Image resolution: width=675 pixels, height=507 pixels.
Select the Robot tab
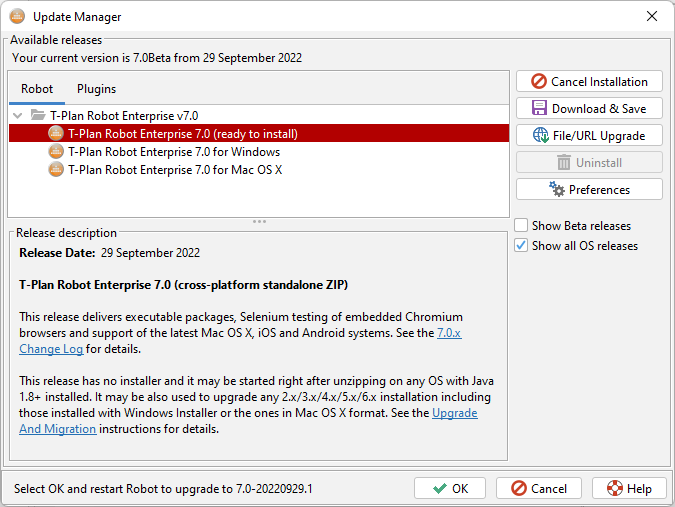(x=37, y=89)
